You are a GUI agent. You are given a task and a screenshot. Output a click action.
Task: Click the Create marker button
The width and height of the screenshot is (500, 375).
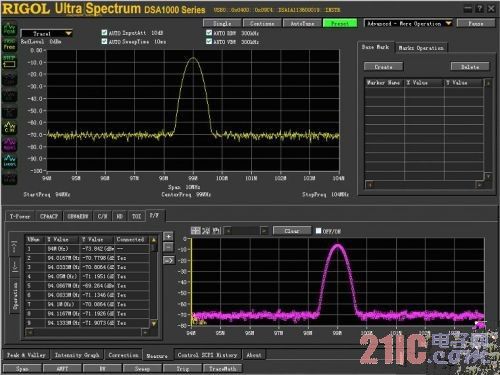(x=383, y=67)
